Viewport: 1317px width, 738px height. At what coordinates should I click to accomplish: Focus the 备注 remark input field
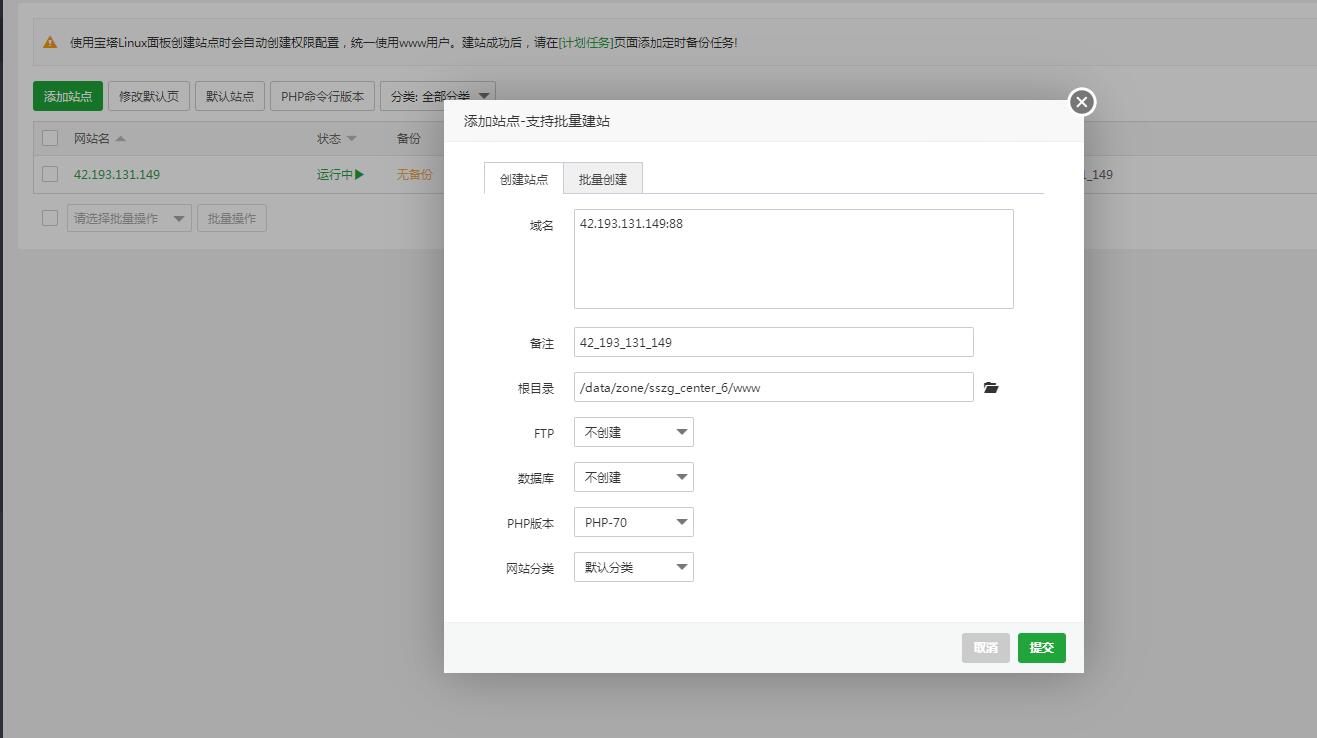[773, 342]
